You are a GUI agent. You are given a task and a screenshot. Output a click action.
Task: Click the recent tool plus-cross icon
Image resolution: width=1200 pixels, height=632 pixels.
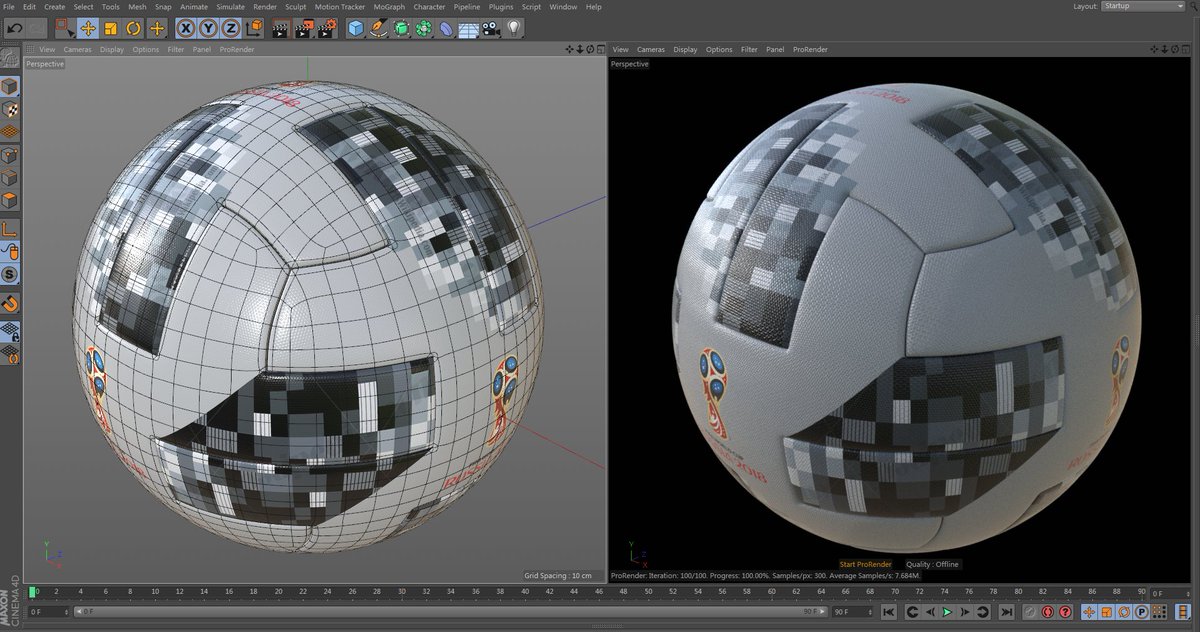156,28
